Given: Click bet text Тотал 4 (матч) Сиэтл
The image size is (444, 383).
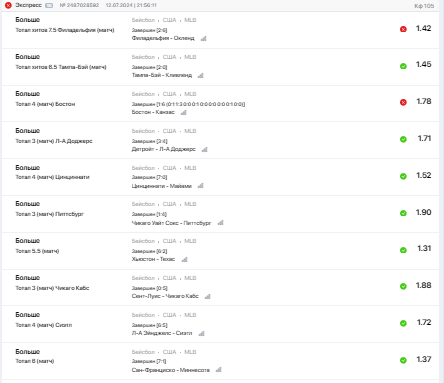Looking at the screenshot, I should coord(43,325).
